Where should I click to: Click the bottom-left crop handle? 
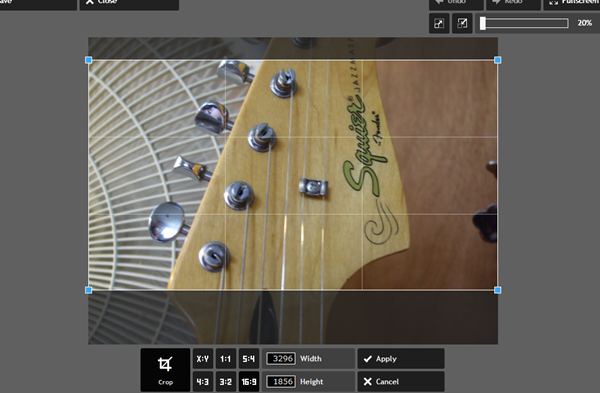click(x=88, y=290)
